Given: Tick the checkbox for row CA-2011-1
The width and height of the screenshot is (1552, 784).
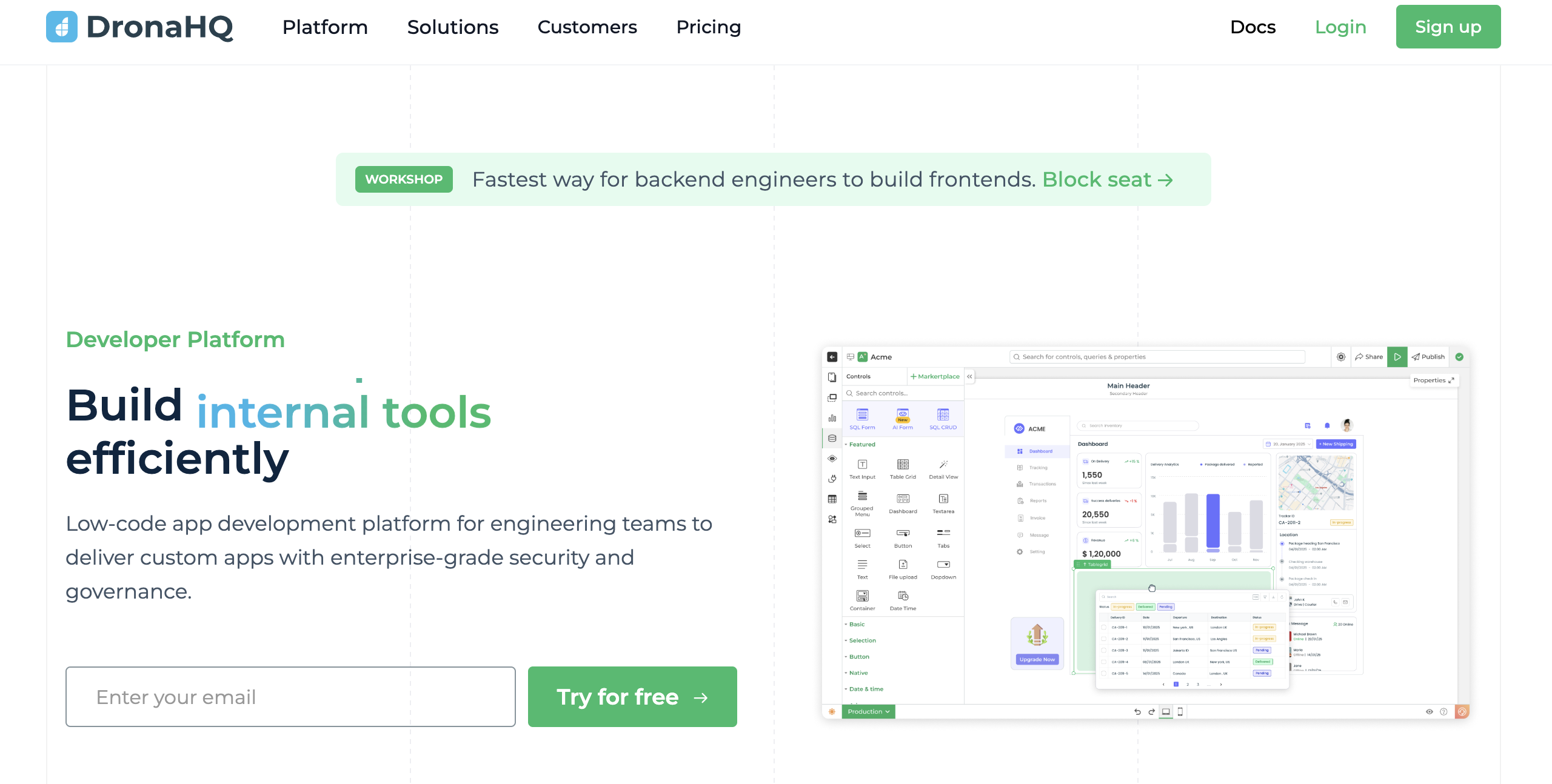Looking at the screenshot, I should point(1104,628).
